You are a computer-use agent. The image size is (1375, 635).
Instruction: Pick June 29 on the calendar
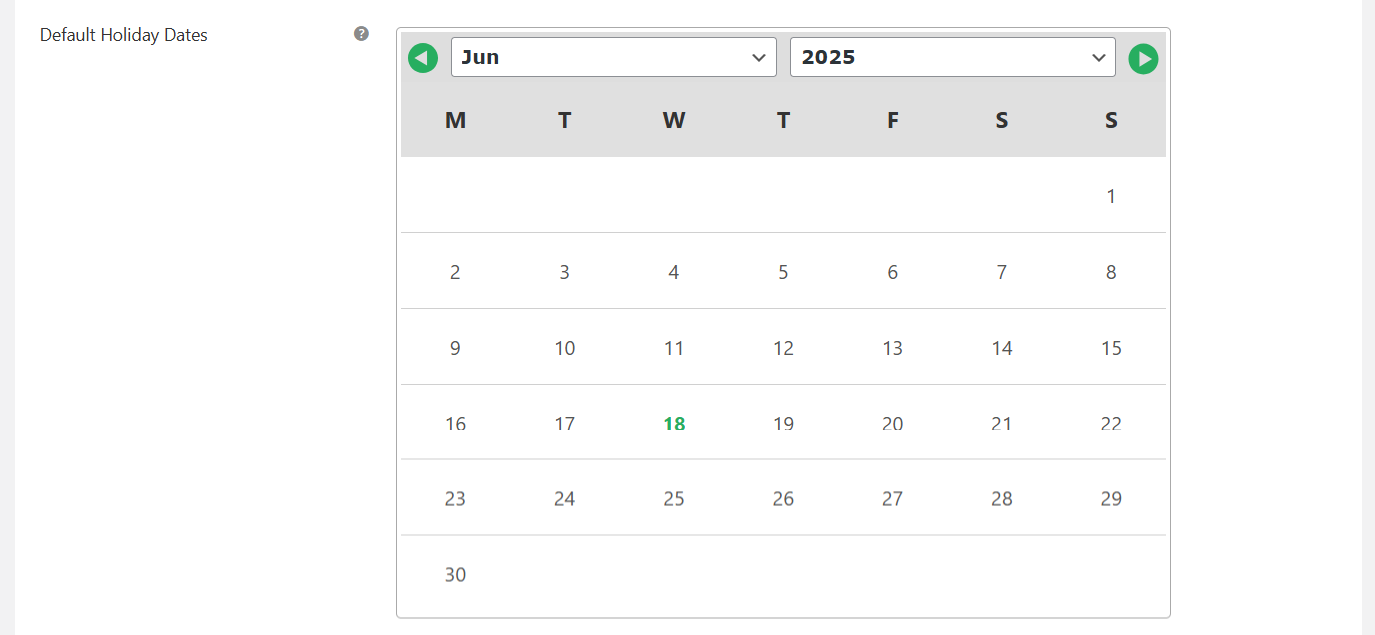pyautogui.click(x=1111, y=499)
